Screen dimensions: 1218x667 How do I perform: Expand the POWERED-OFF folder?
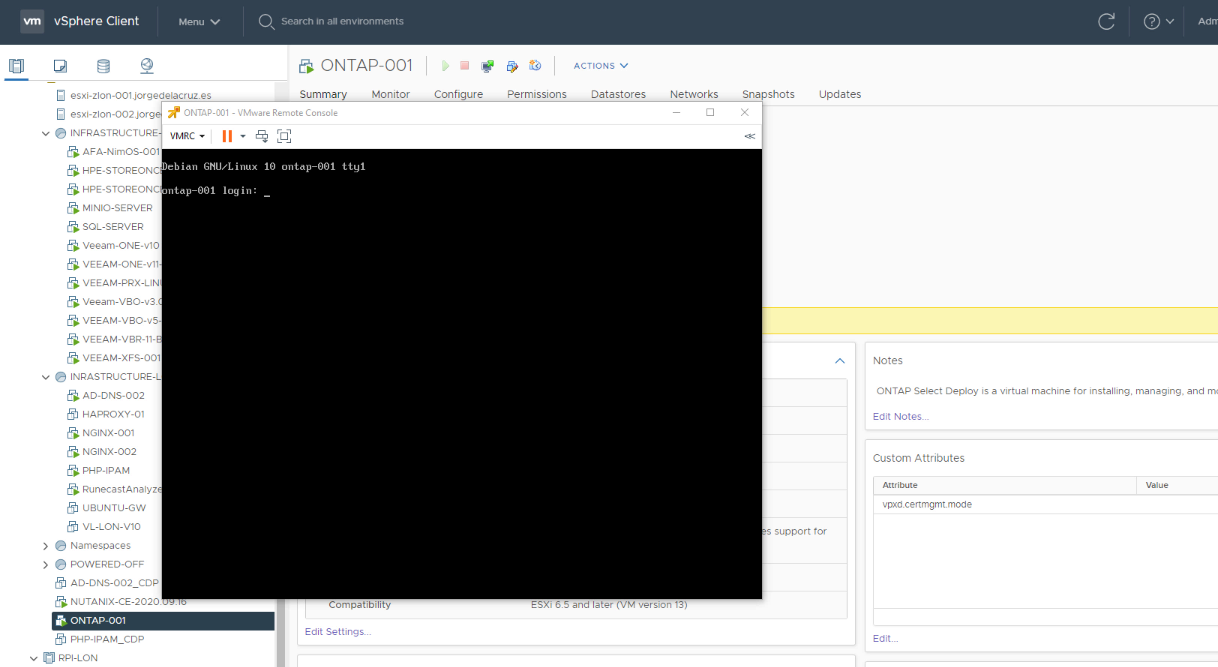point(45,564)
